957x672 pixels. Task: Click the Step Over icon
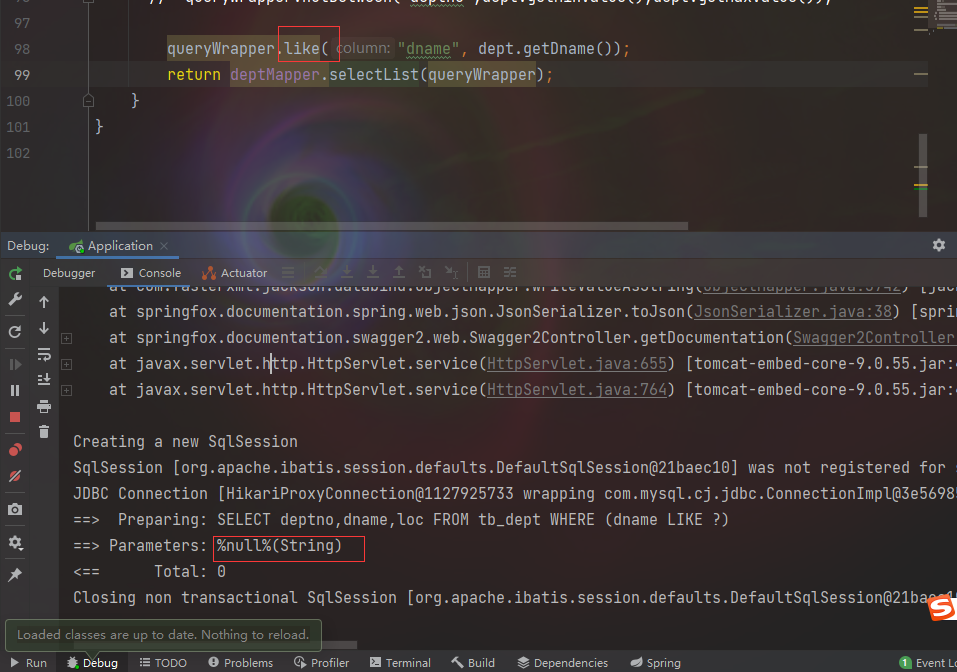(x=321, y=272)
